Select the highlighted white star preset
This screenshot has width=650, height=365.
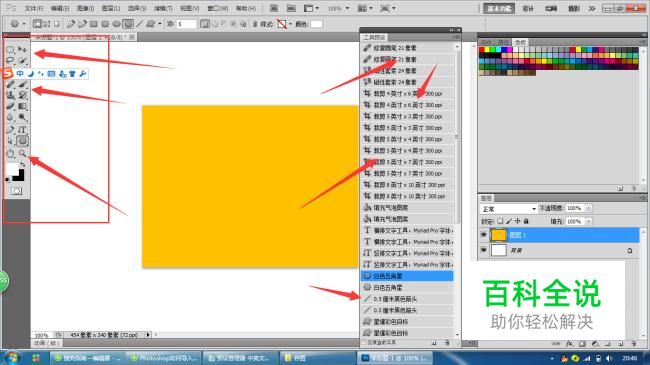pyautogui.click(x=407, y=276)
